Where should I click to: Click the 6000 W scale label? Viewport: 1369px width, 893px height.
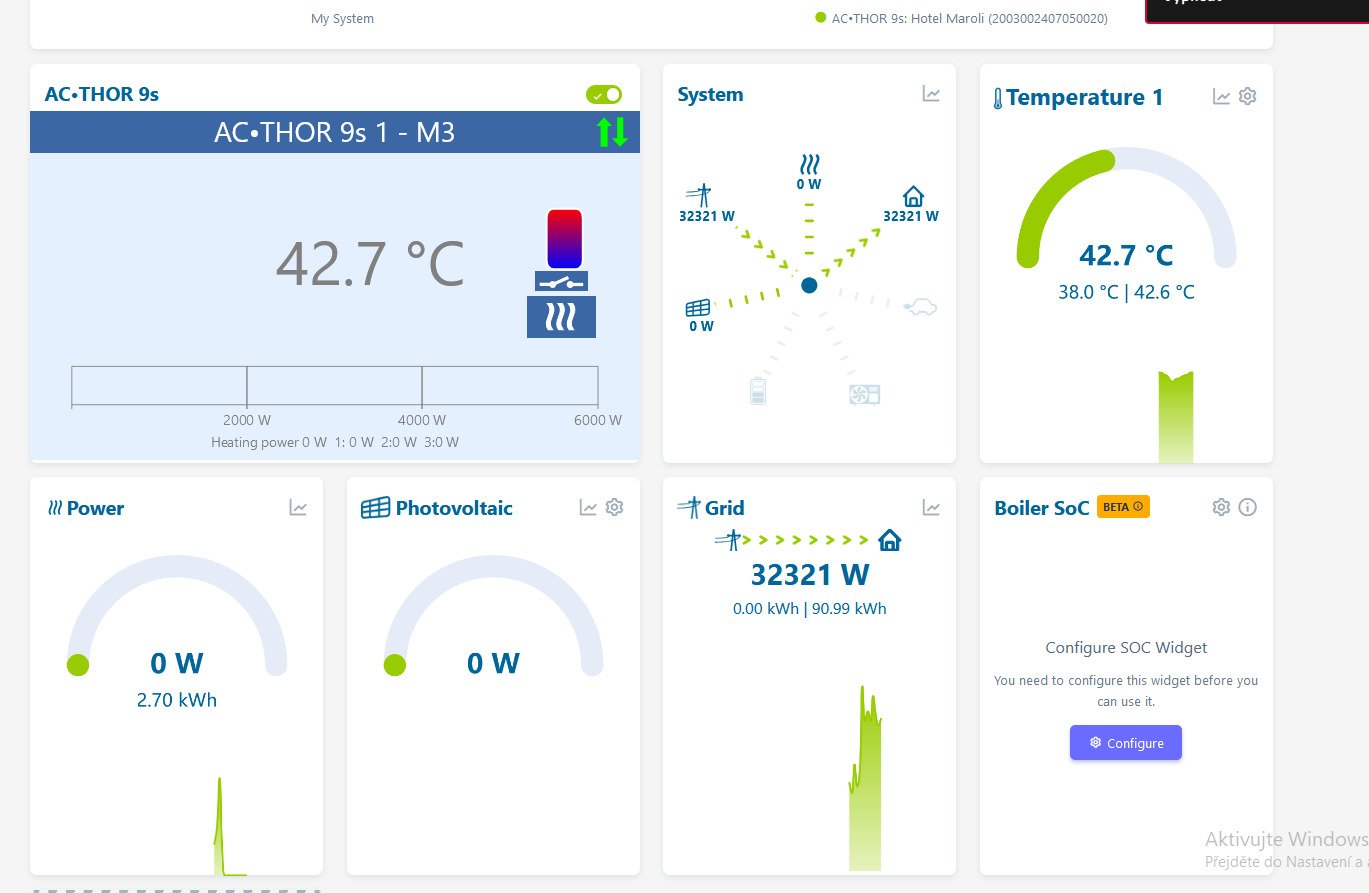[598, 420]
